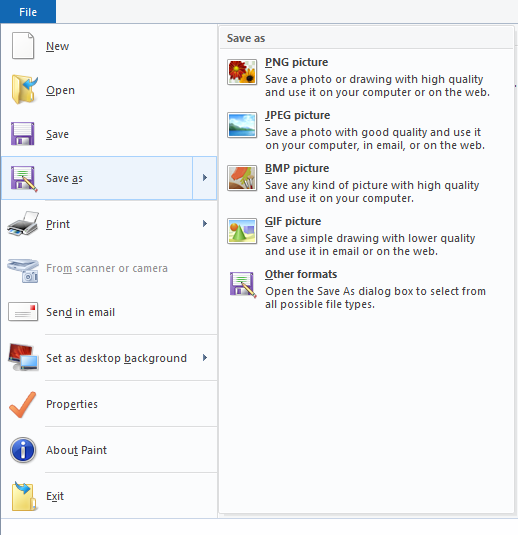Screen dimensions: 518x535
Task: Click the blank page New icon
Action: coord(23,46)
